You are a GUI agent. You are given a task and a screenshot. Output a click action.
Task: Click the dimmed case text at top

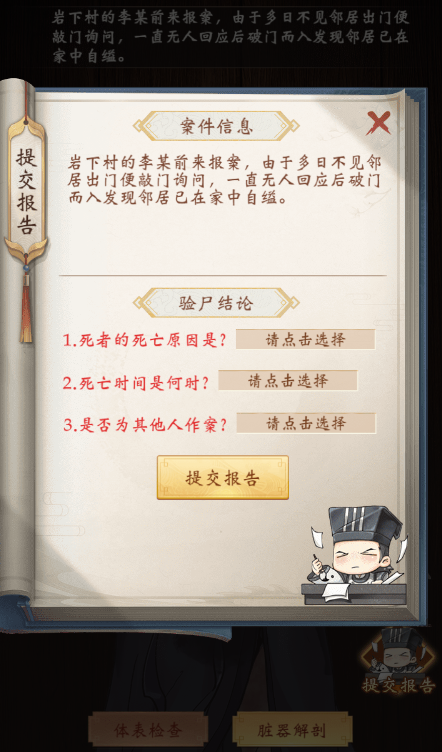(x=230, y=37)
